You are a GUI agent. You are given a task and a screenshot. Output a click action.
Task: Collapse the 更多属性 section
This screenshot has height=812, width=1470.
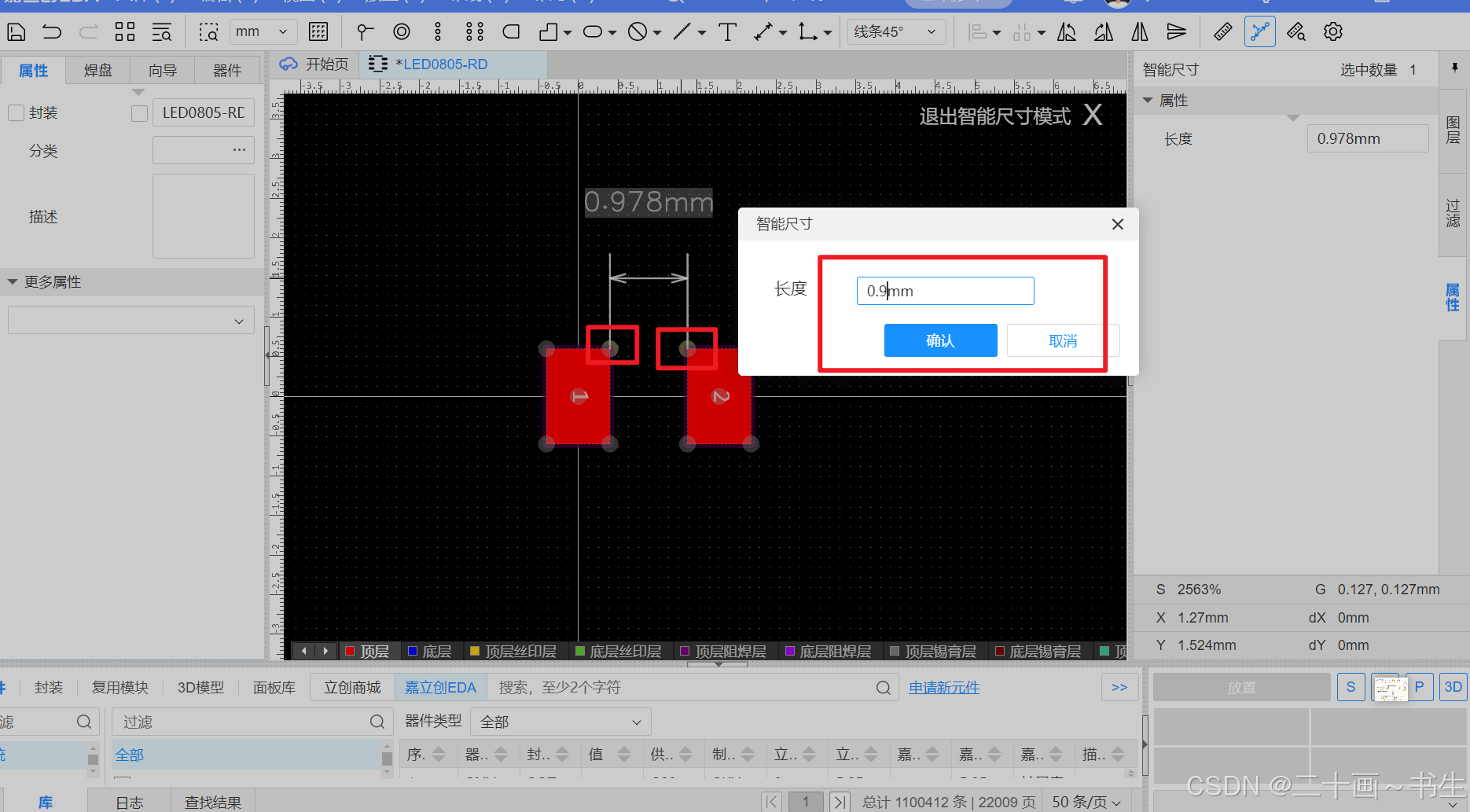(13, 281)
